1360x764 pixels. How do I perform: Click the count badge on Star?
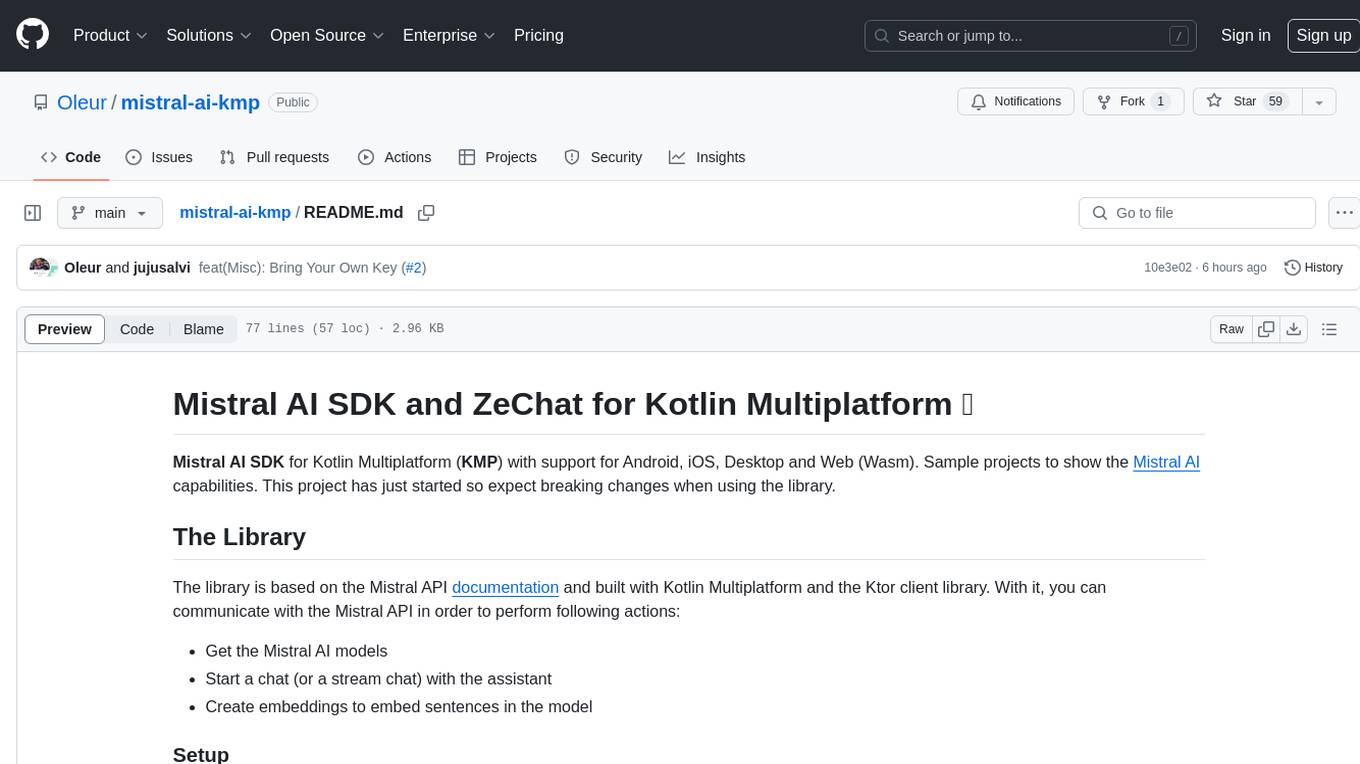(x=1275, y=102)
